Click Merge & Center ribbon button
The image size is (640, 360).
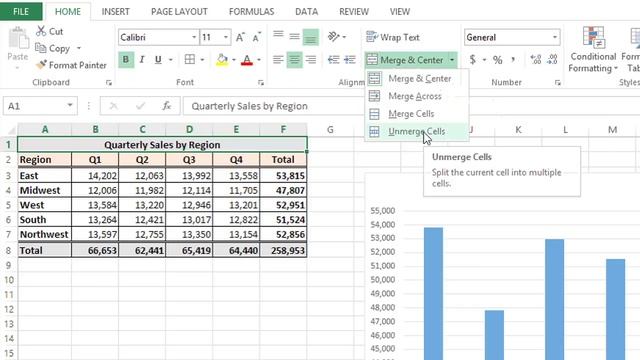405,60
